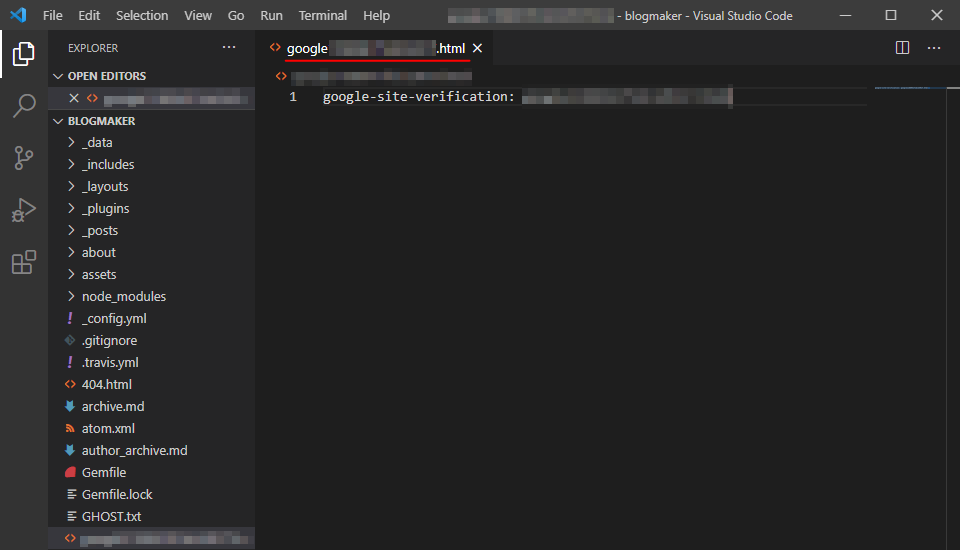Click the GHOST.txt text file icon

coord(72,516)
